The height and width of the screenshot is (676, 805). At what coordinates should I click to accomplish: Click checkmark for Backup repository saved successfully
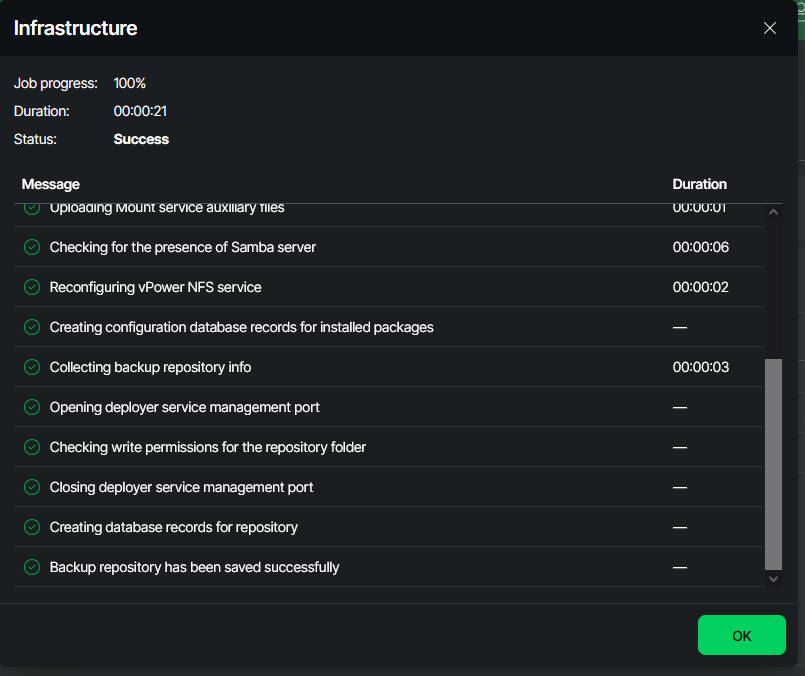coord(32,567)
